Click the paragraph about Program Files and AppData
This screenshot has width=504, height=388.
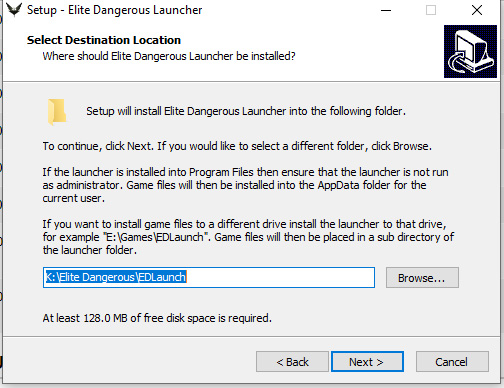(x=245, y=185)
